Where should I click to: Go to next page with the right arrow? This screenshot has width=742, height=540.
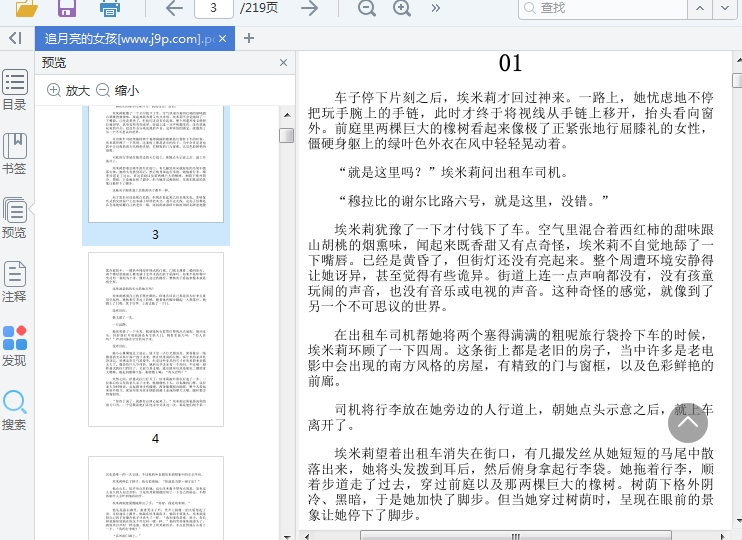(309, 8)
